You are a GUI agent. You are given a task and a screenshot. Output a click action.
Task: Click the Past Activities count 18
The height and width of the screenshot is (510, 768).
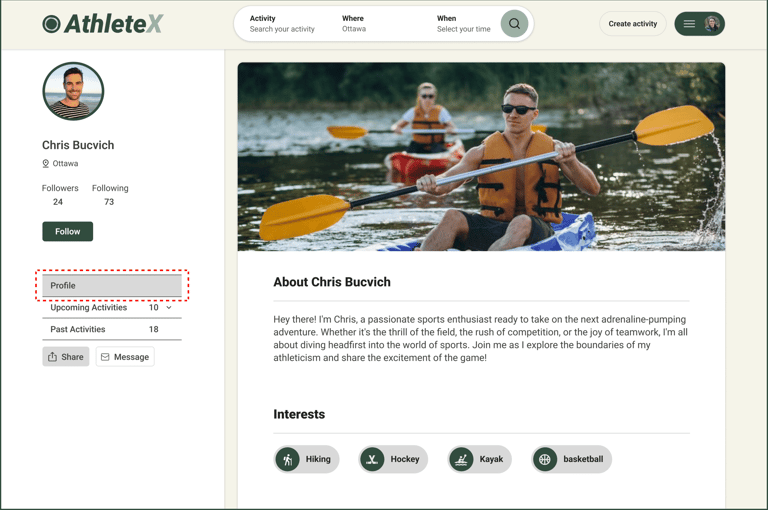click(153, 329)
